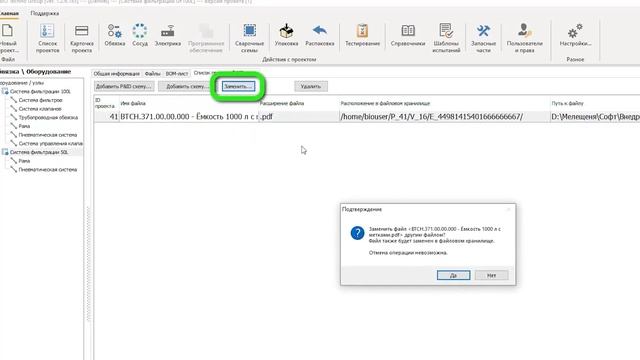This screenshot has width=640, height=360.
Task: Select Рама under Система фильтрации 100L
Action: [x=24, y=126]
